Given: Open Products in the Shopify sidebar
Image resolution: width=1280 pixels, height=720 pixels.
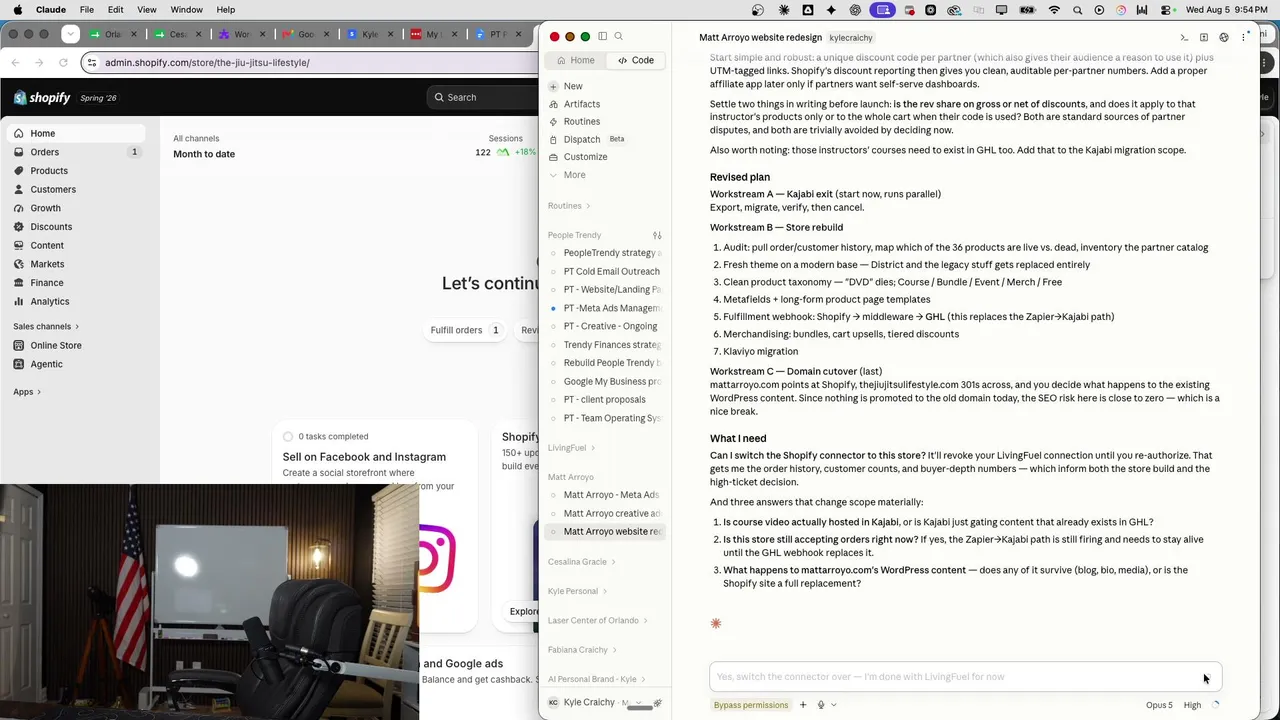Looking at the screenshot, I should [x=78, y=171].
